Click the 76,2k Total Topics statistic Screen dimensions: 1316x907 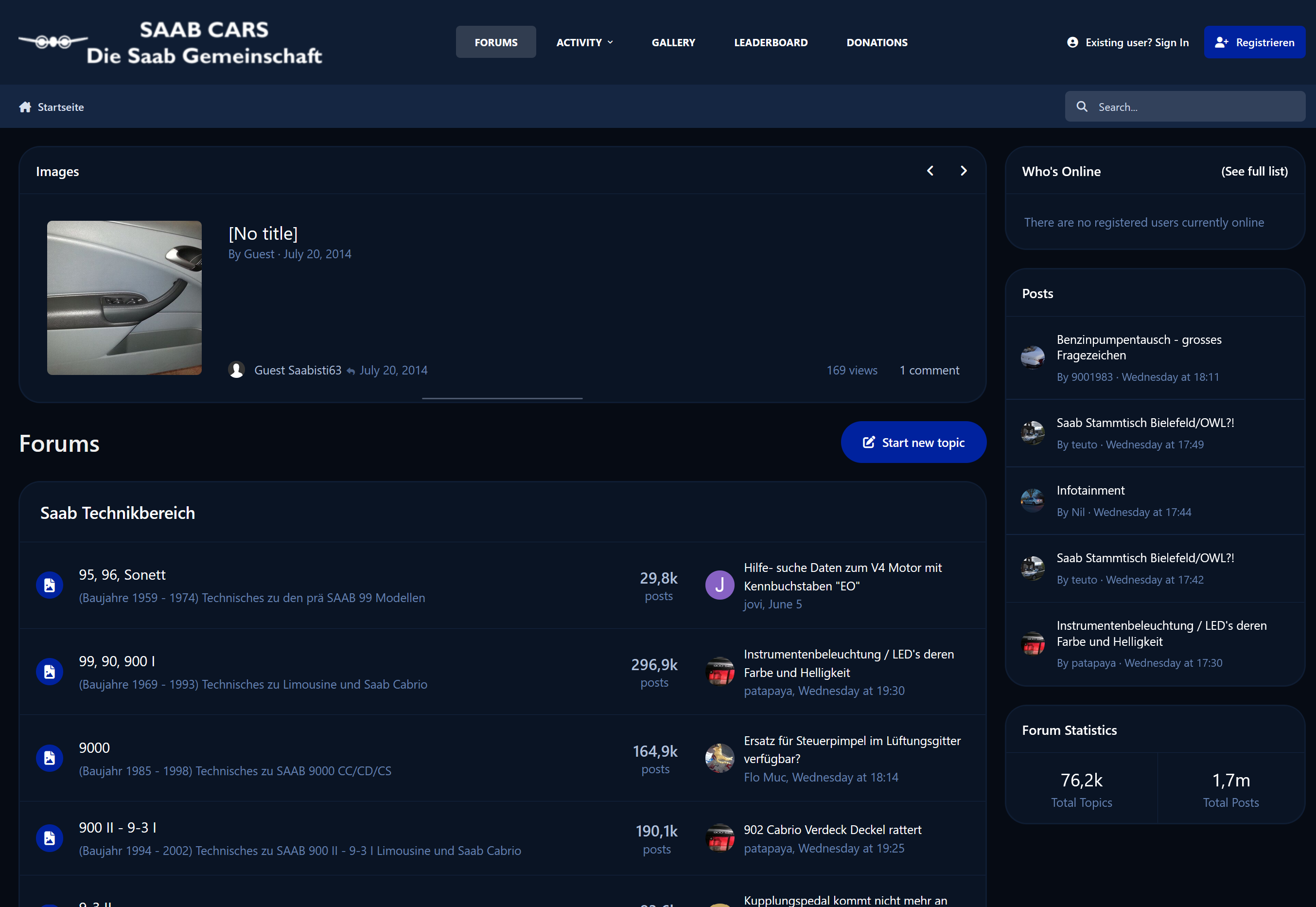(1081, 788)
